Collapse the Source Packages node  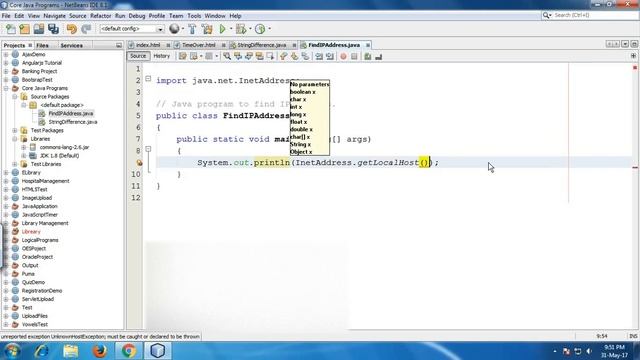[x=15, y=97]
